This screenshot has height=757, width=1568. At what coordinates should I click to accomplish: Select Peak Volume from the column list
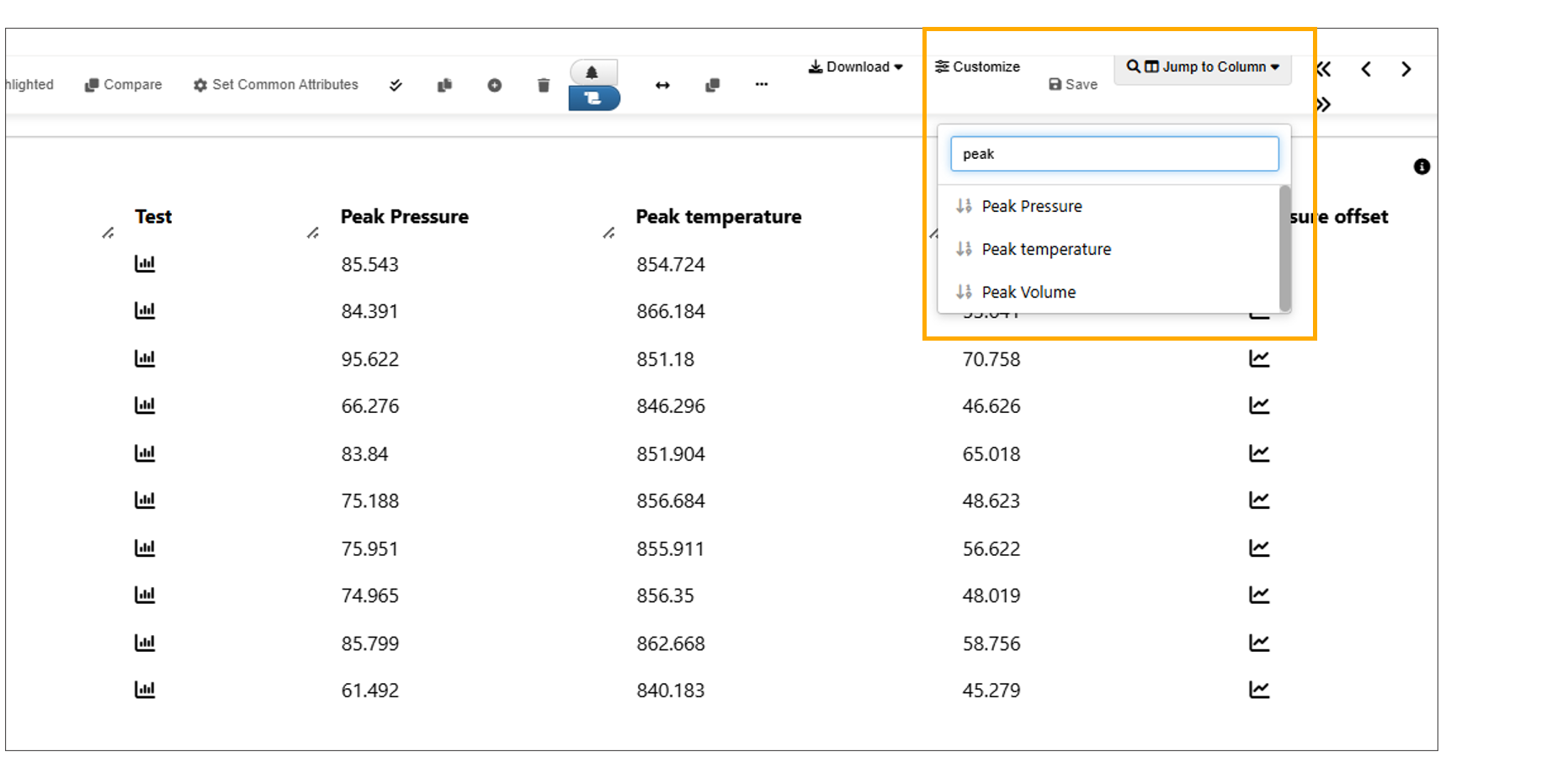(x=1028, y=292)
